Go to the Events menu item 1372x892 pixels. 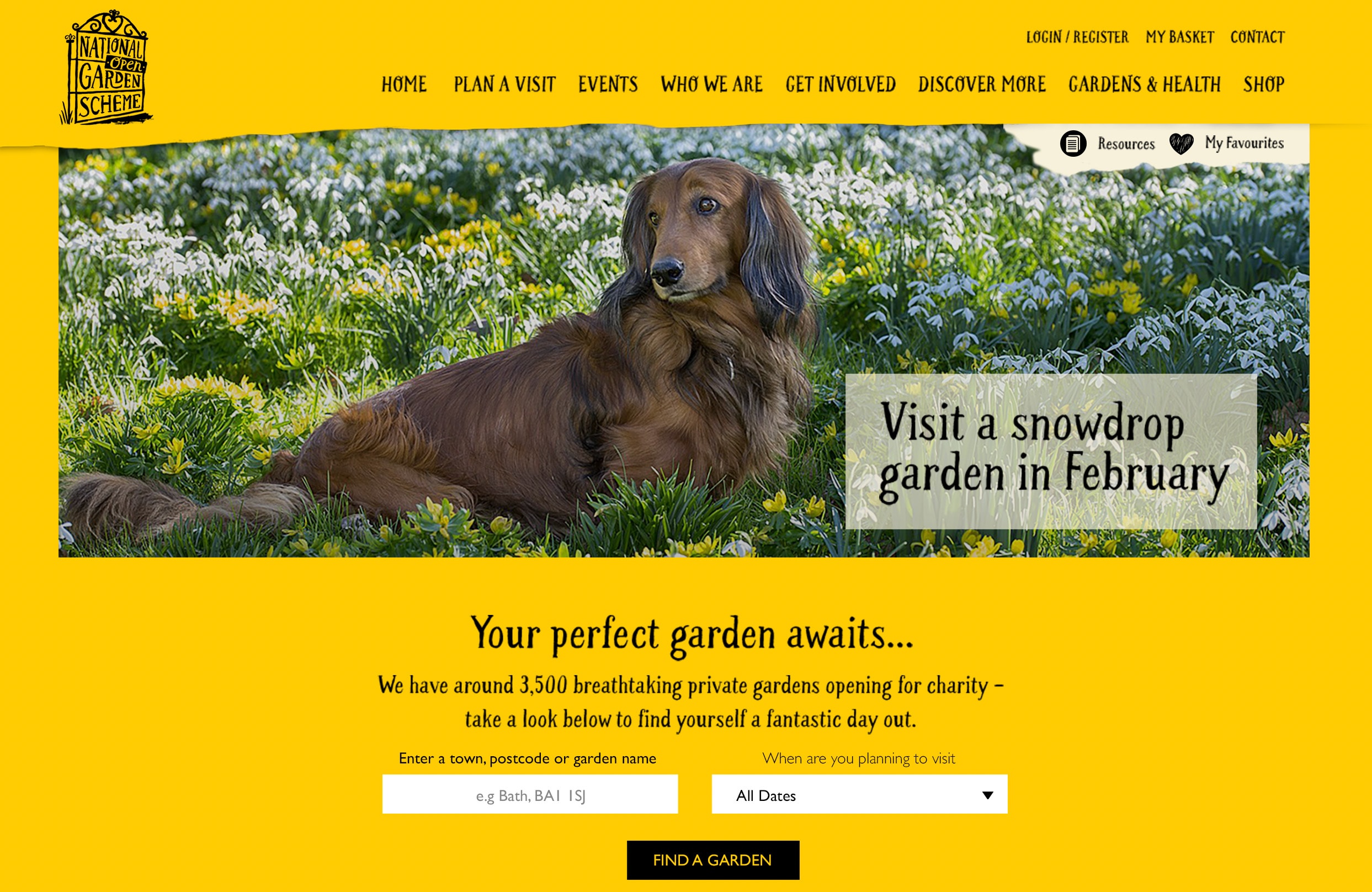click(x=608, y=84)
